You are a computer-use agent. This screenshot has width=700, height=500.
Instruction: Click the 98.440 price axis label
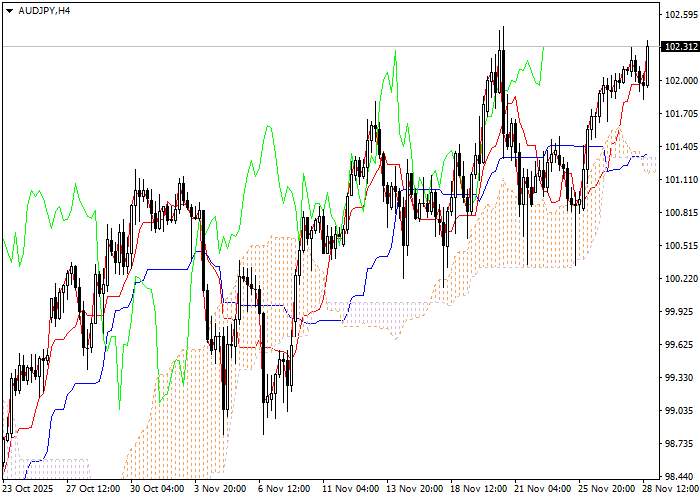click(x=681, y=476)
